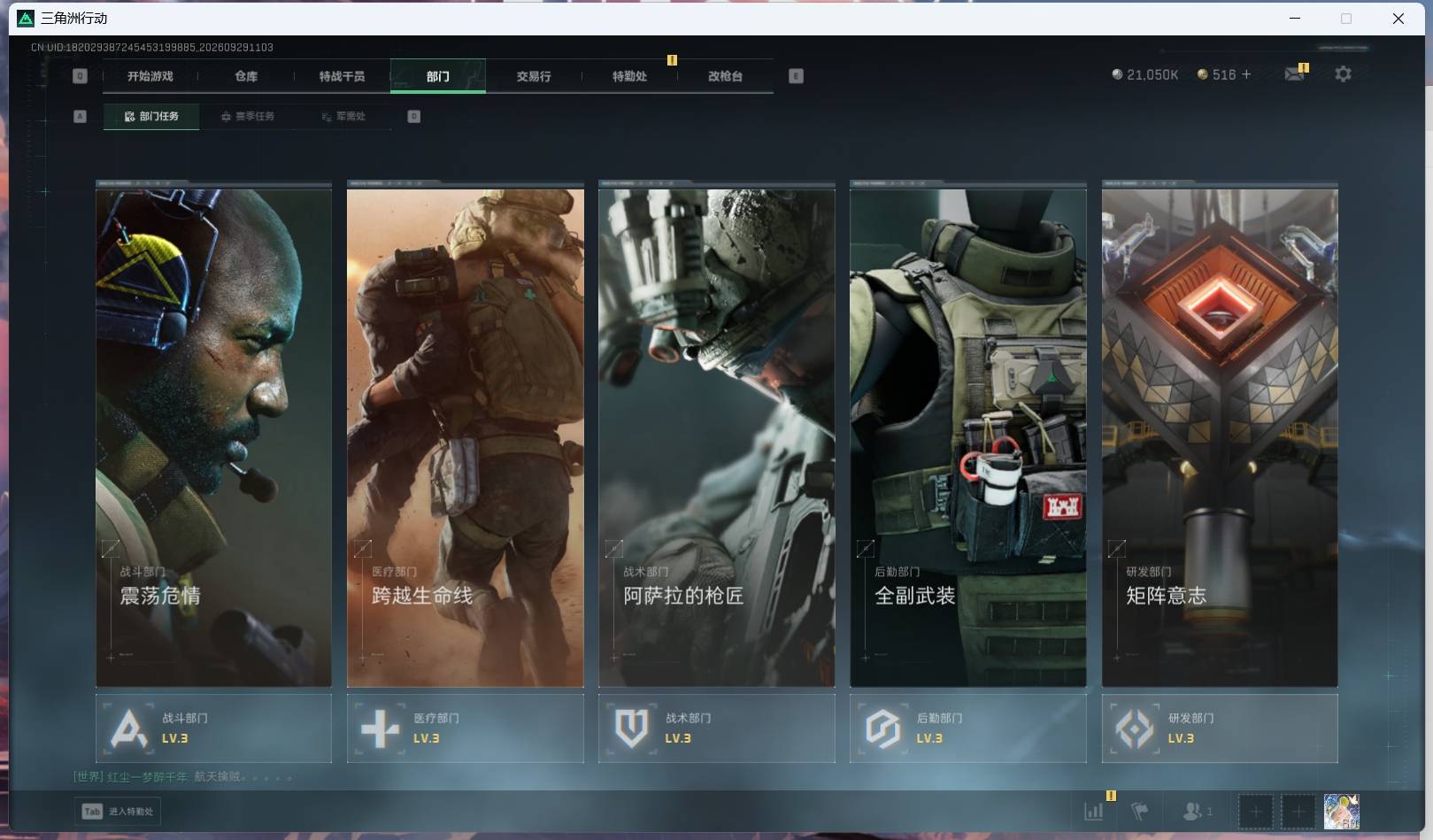Image resolution: width=1433 pixels, height=840 pixels.
Task: Select the first empty teammate slot
Action: (1255, 812)
